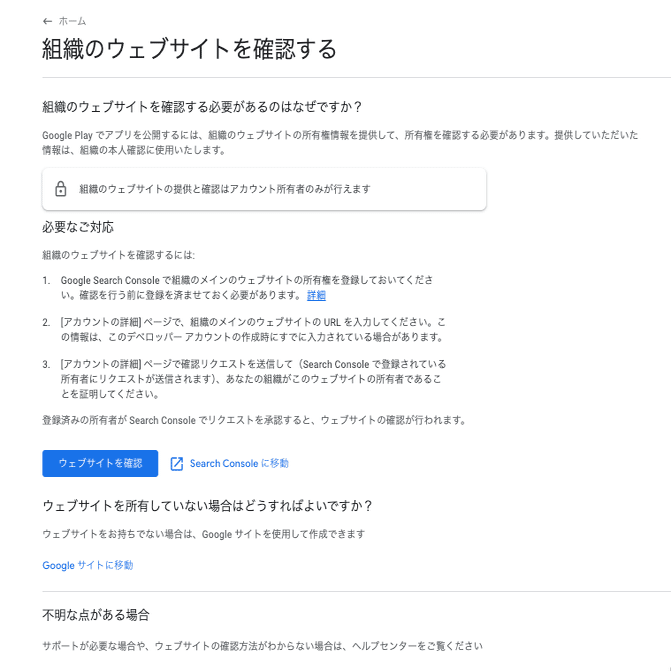Follow the Google サイトに移動 link
Viewport: 671px width, 671px height.
pyautogui.click(x=88, y=565)
